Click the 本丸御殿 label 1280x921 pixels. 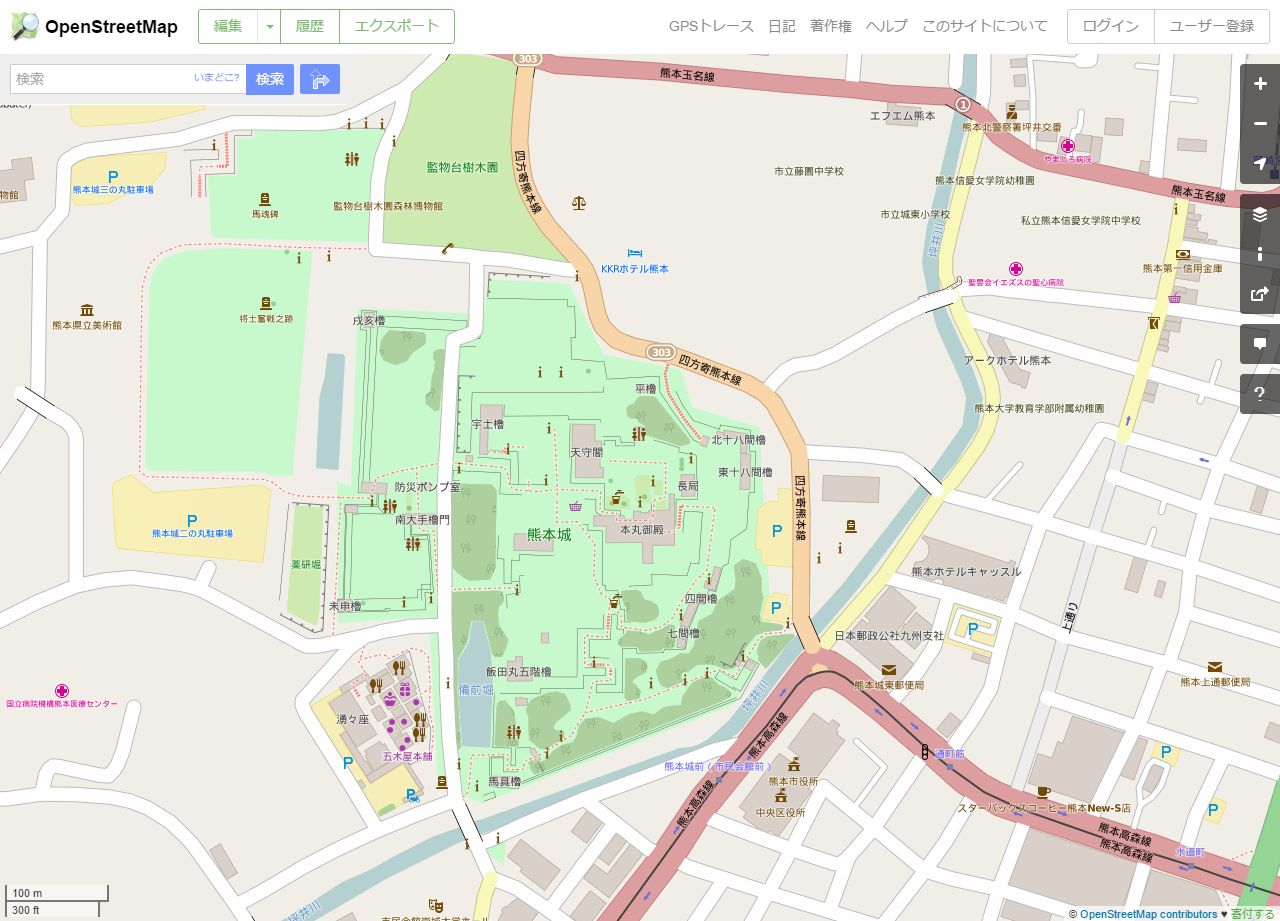point(641,529)
